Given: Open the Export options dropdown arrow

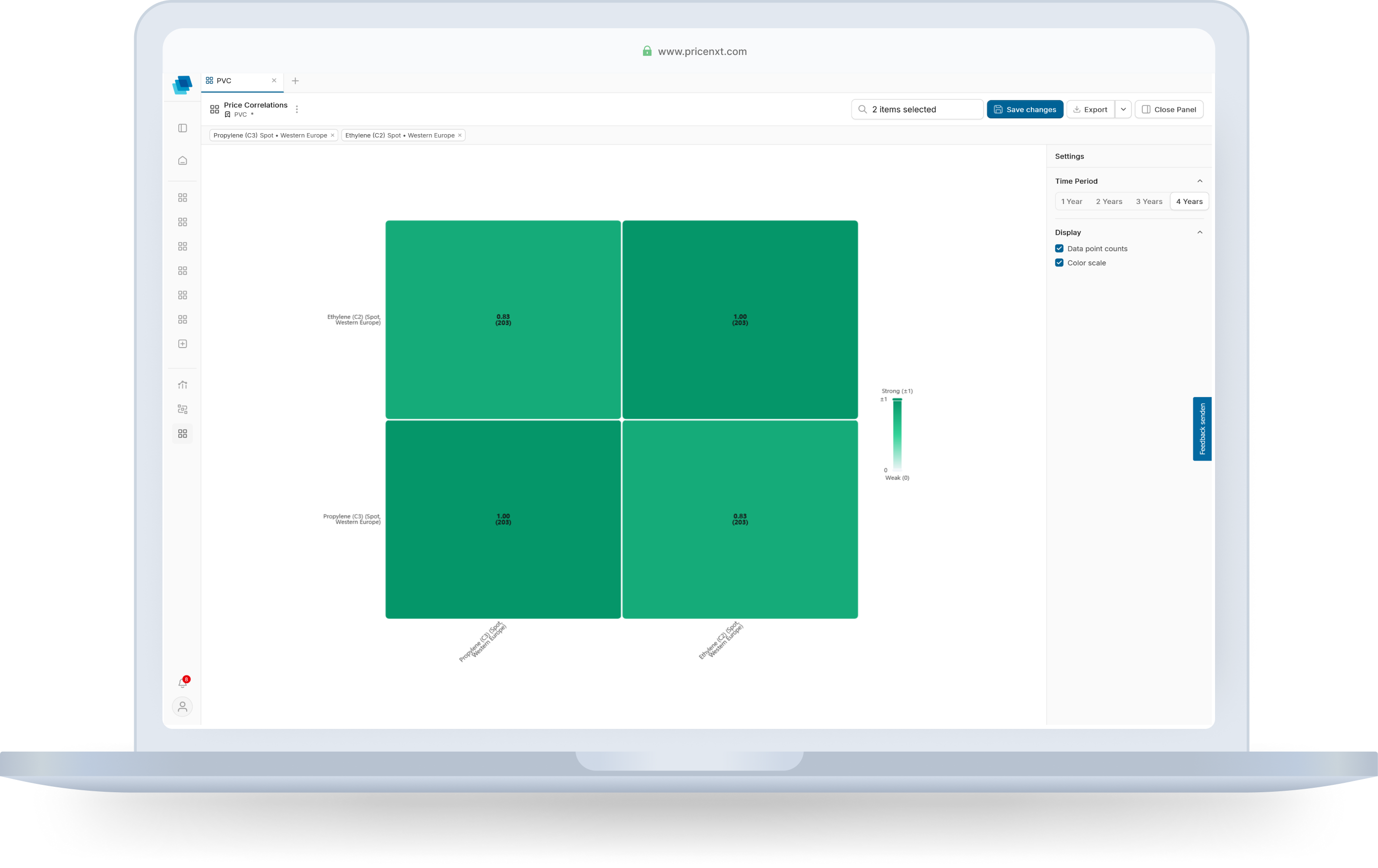Looking at the screenshot, I should tap(1123, 109).
